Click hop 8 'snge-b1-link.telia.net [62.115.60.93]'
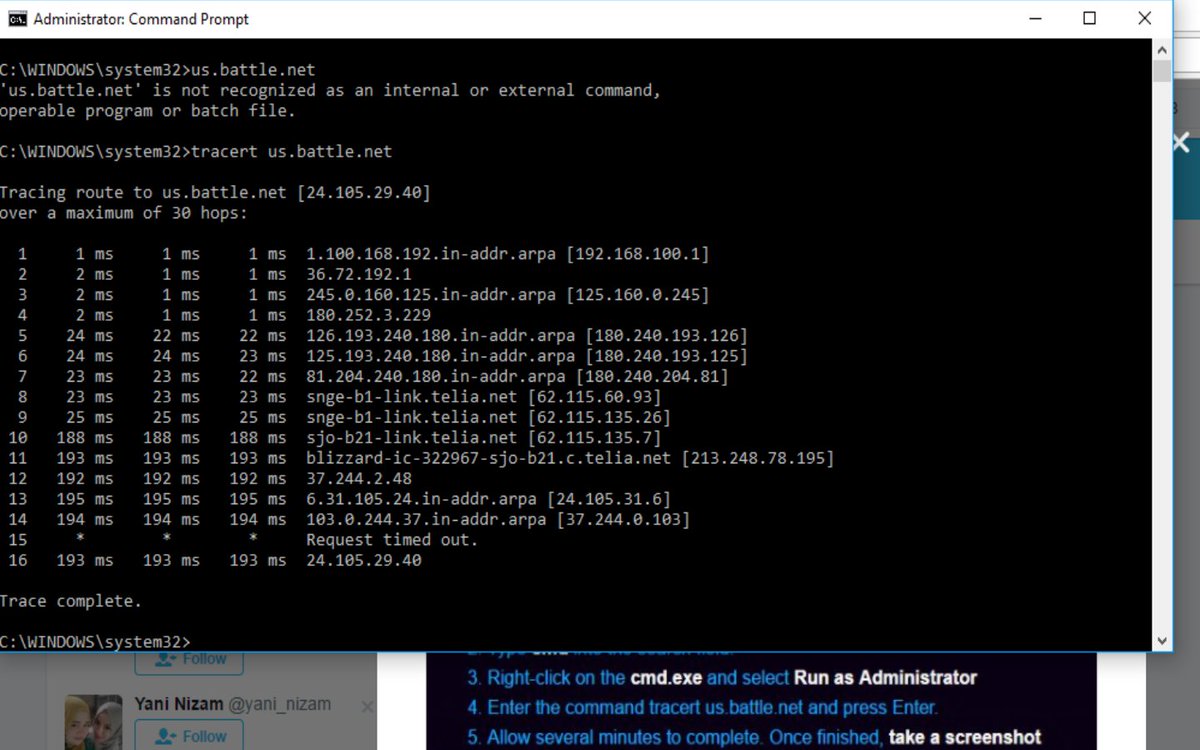The image size is (1200, 750). 484,397
